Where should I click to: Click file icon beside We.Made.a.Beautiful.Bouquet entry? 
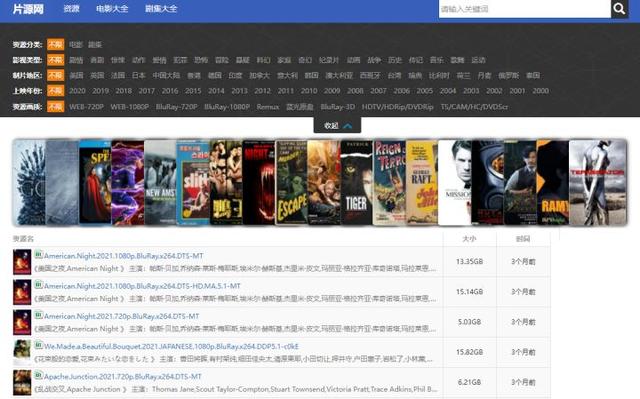point(38,345)
